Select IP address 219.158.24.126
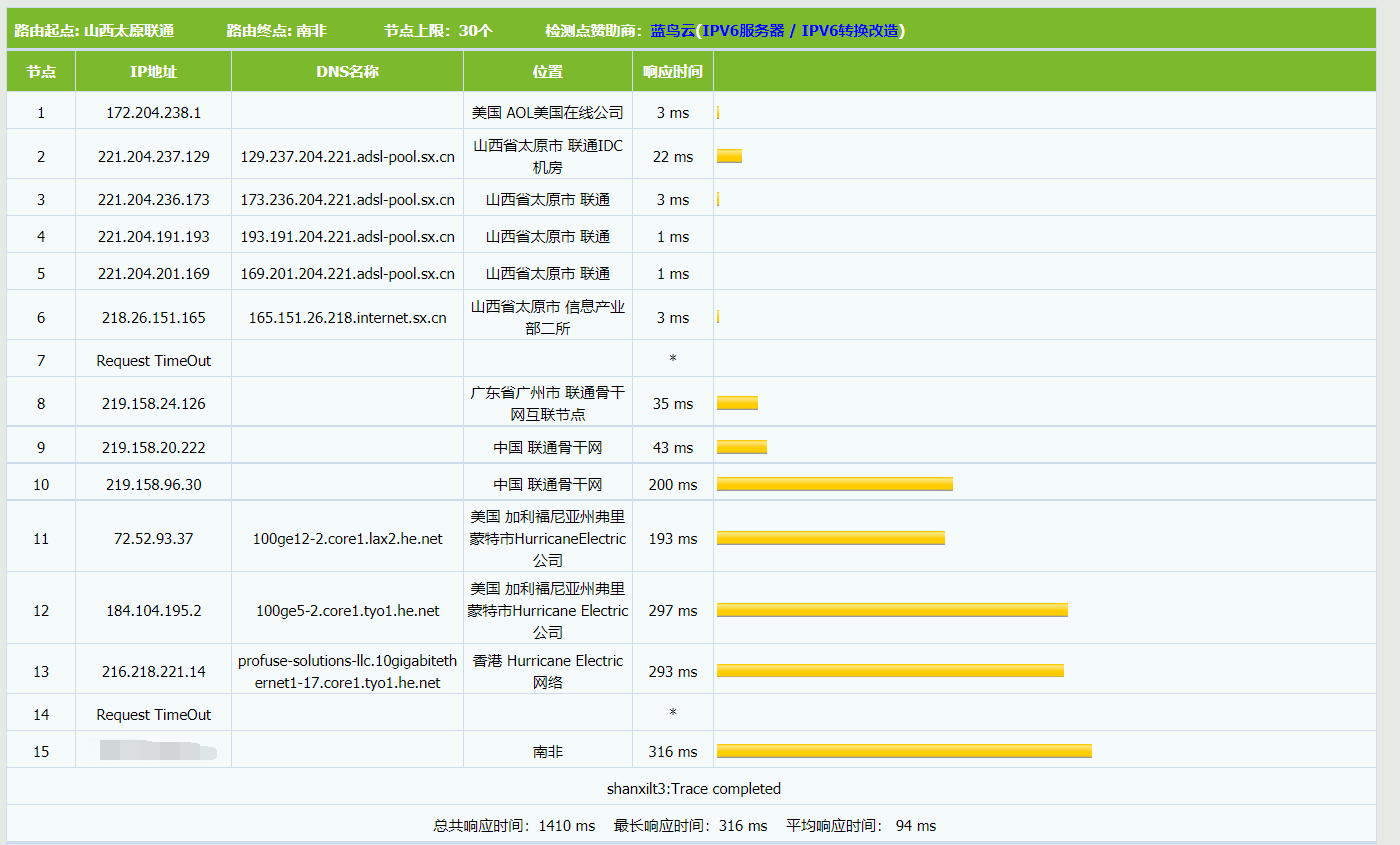The image size is (1400, 845). click(x=154, y=404)
